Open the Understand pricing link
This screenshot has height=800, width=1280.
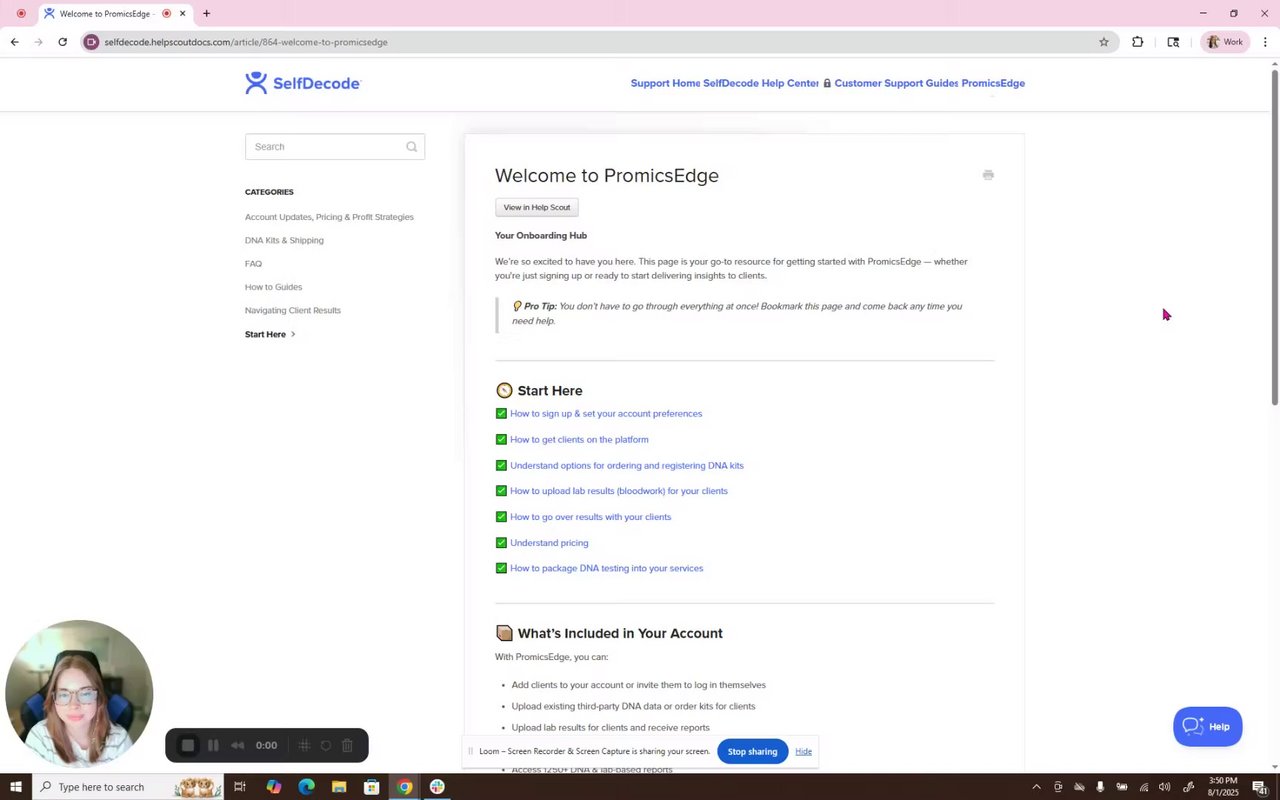click(549, 543)
